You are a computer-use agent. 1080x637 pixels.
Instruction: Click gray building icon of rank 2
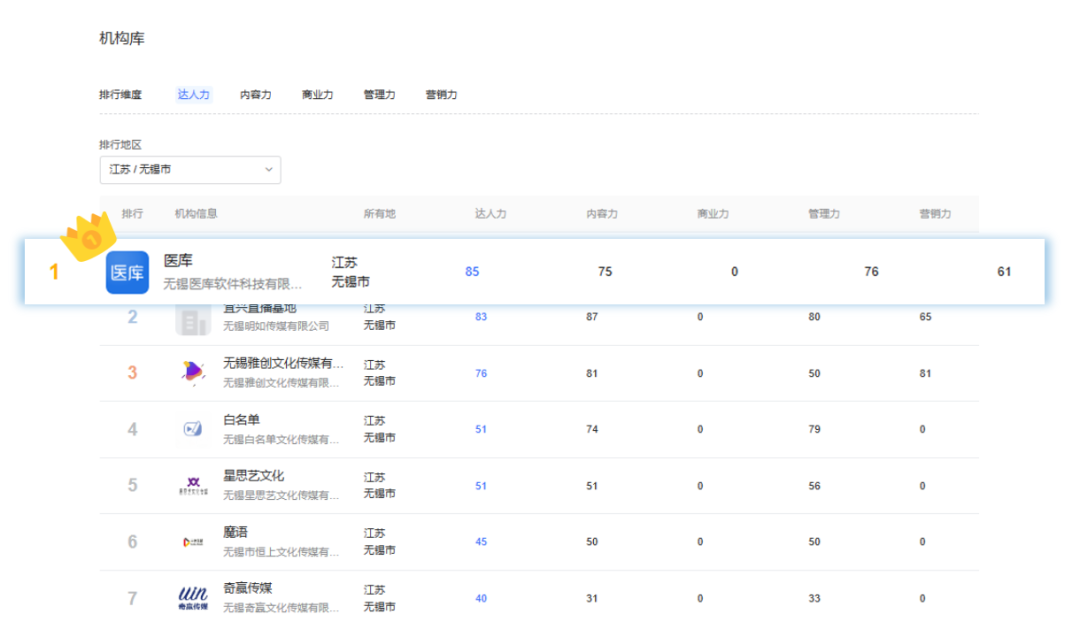pyautogui.click(x=192, y=320)
